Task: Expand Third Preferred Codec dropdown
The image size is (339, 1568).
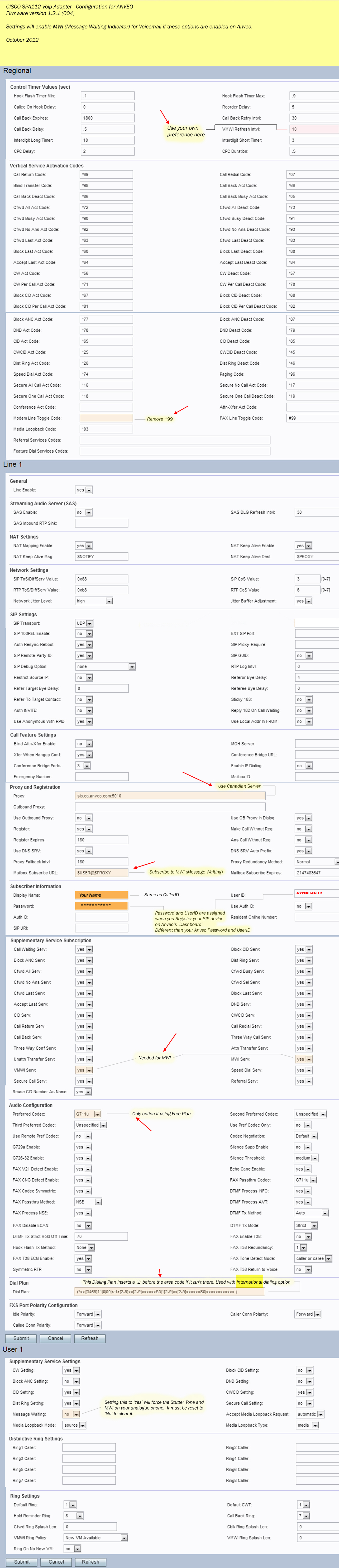Action: click(x=91, y=1125)
